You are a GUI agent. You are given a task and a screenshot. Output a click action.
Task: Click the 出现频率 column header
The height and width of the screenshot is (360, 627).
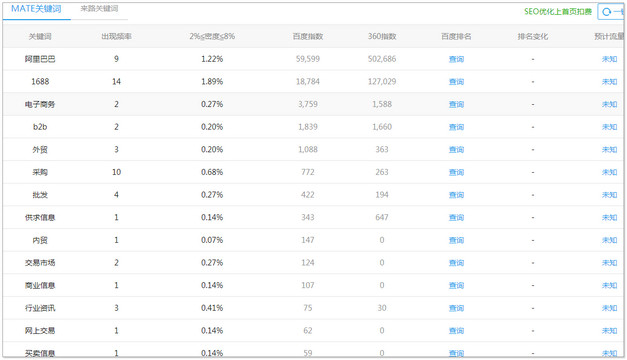[116, 36]
